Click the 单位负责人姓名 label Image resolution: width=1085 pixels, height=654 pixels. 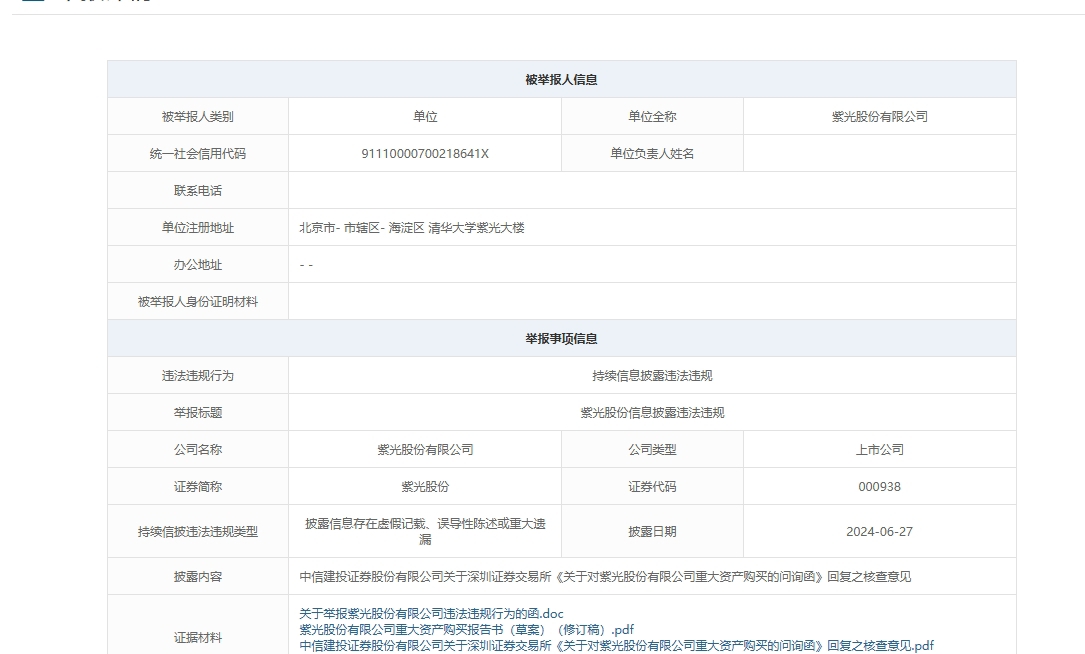(652, 154)
